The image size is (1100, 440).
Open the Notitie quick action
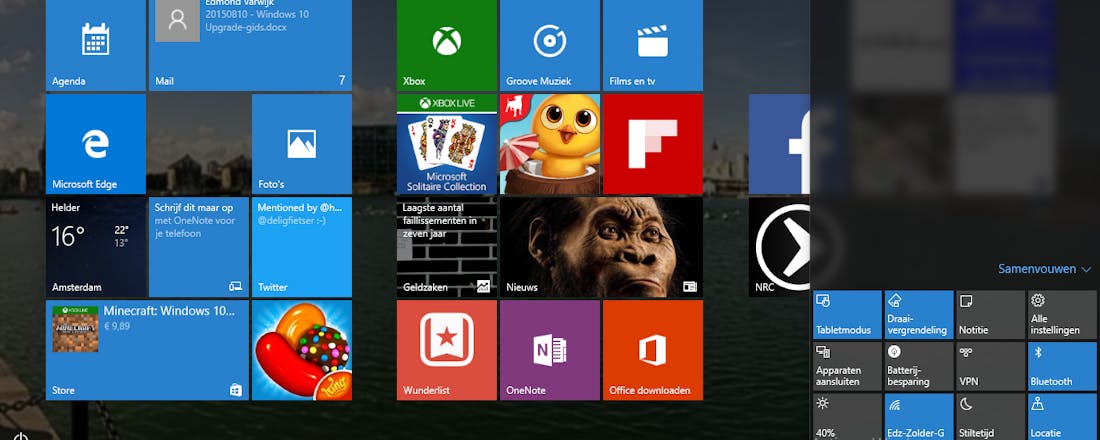(991, 314)
